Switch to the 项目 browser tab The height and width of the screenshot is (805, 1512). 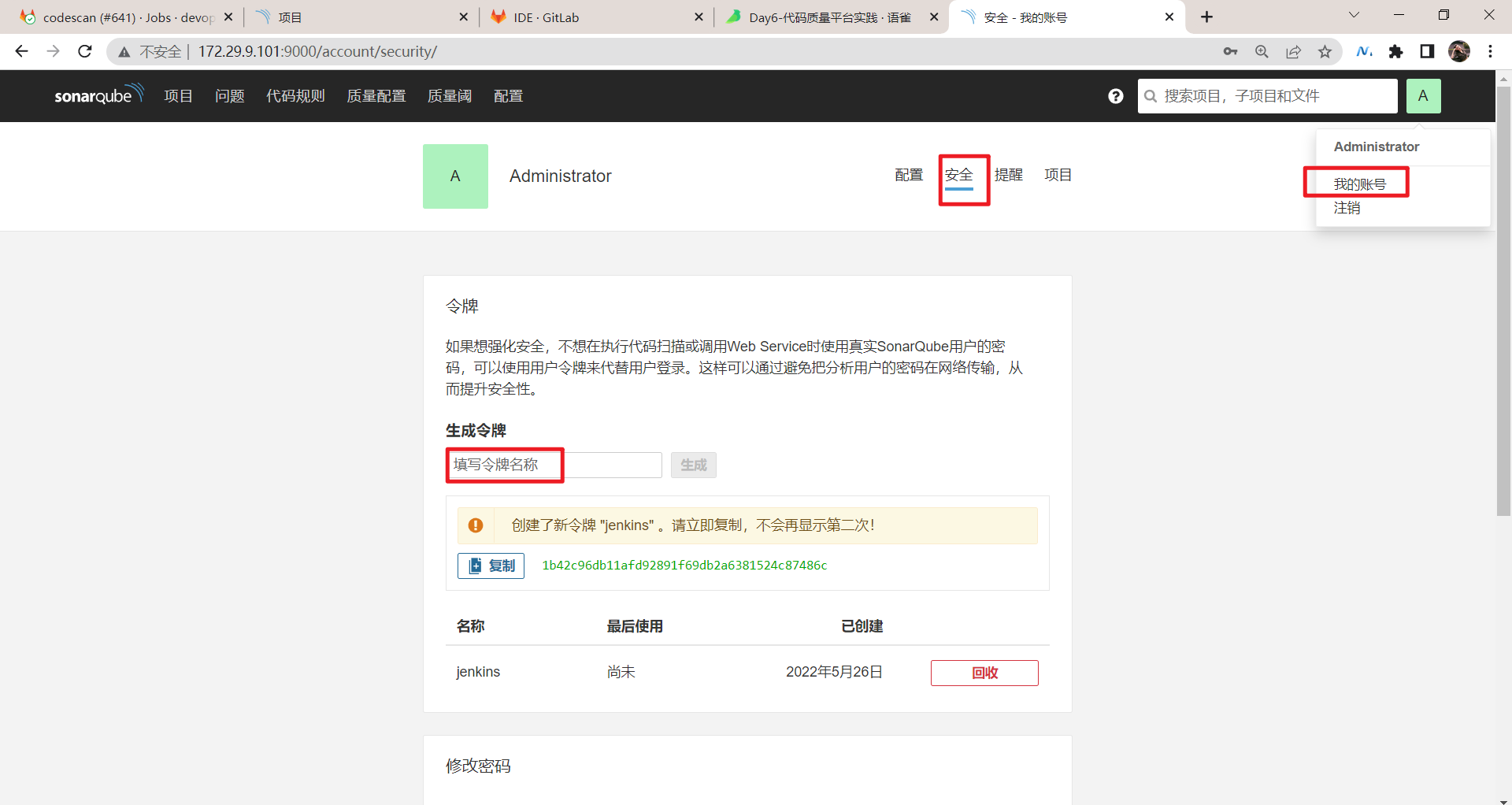point(361,17)
